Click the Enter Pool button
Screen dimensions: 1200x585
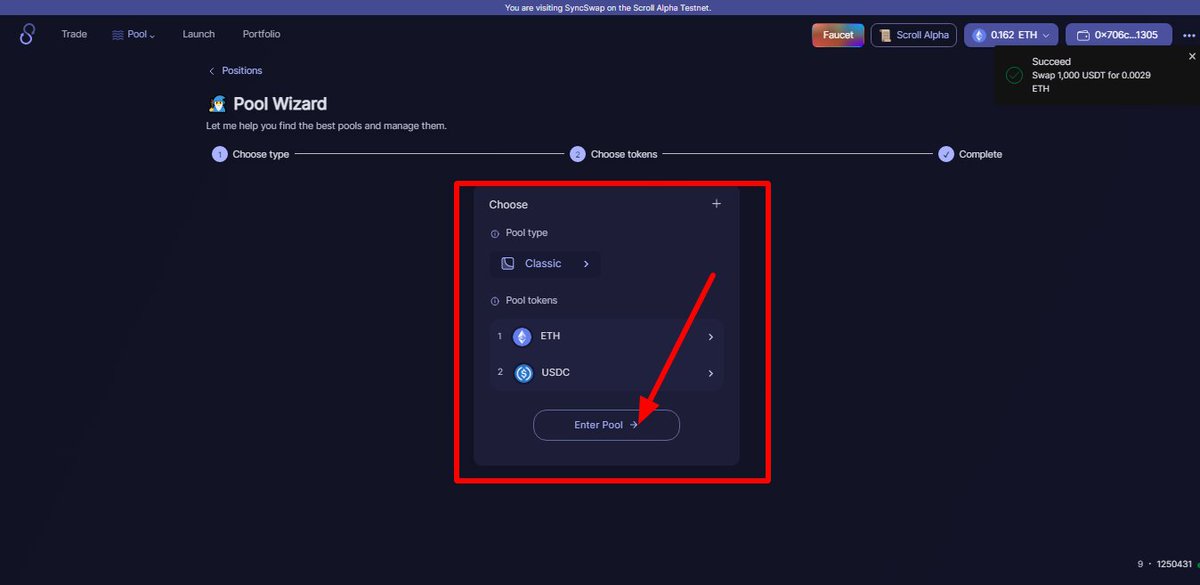click(x=606, y=424)
